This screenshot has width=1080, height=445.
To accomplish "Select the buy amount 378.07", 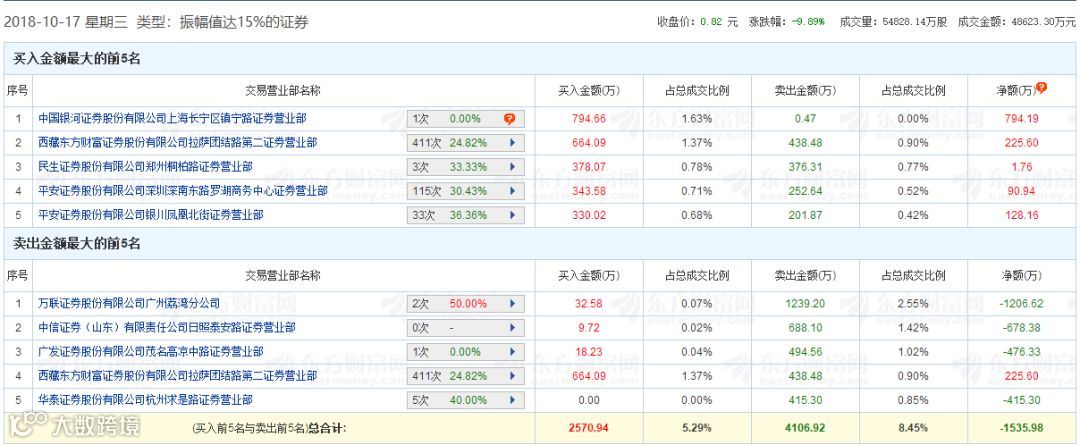I will point(589,167).
